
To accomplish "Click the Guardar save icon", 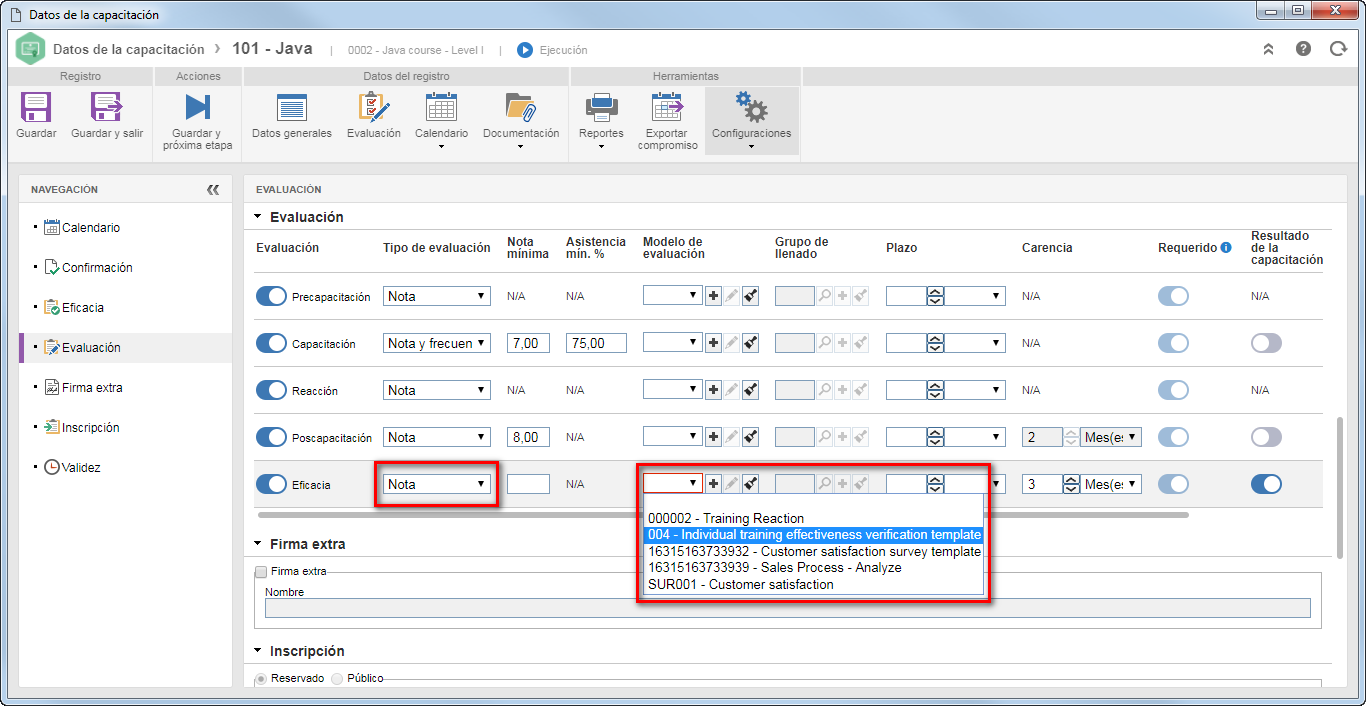I will point(36,108).
